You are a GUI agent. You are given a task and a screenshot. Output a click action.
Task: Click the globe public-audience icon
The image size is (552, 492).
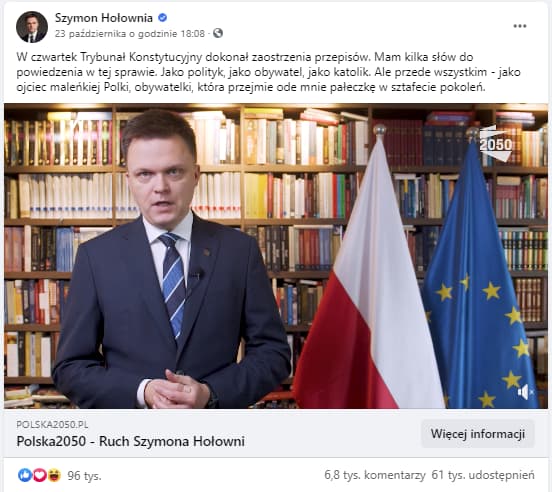tap(218, 33)
